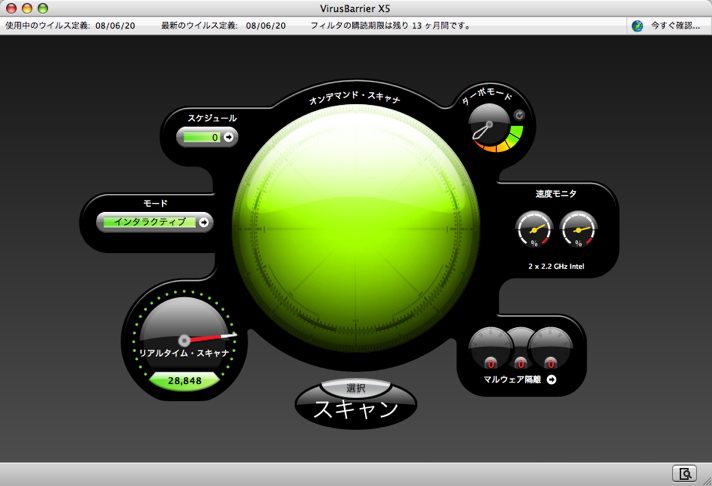Click the globe icon beside 今すぐ確認
Viewport: 712px width, 486px height.
637,26
